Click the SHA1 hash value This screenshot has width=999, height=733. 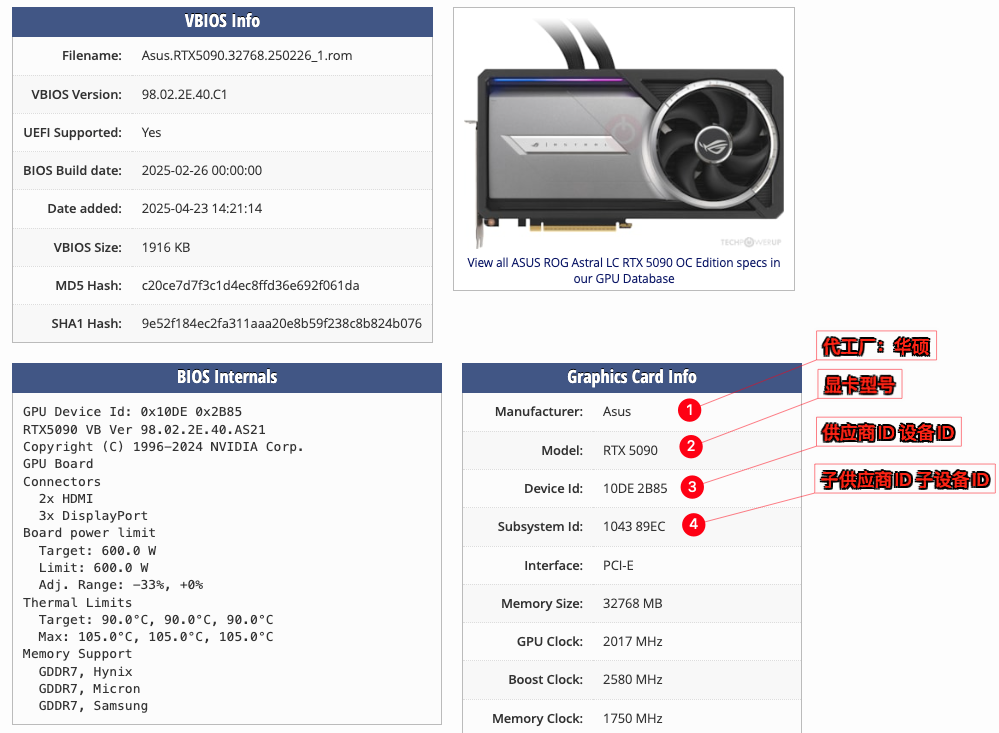(281, 323)
